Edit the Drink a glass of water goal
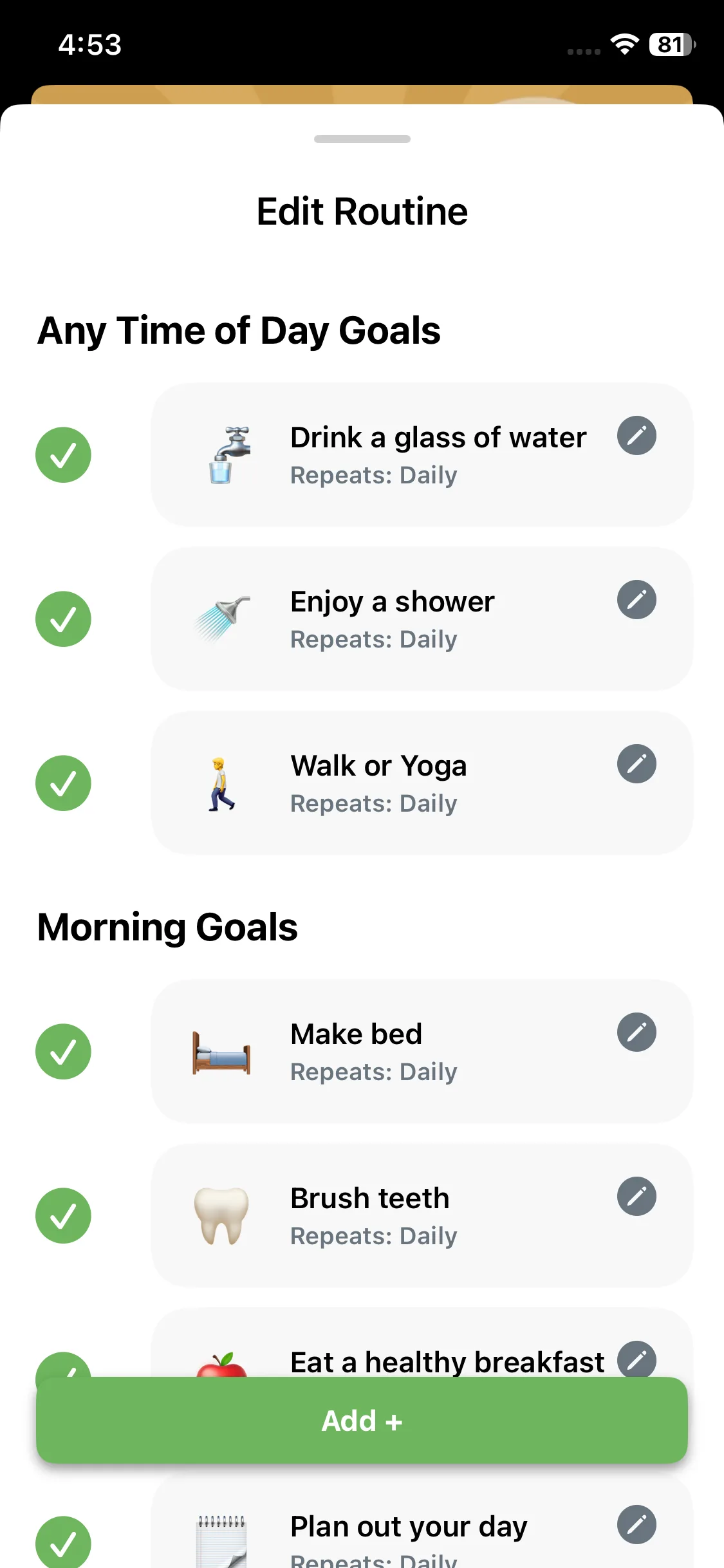 (636, 436)
